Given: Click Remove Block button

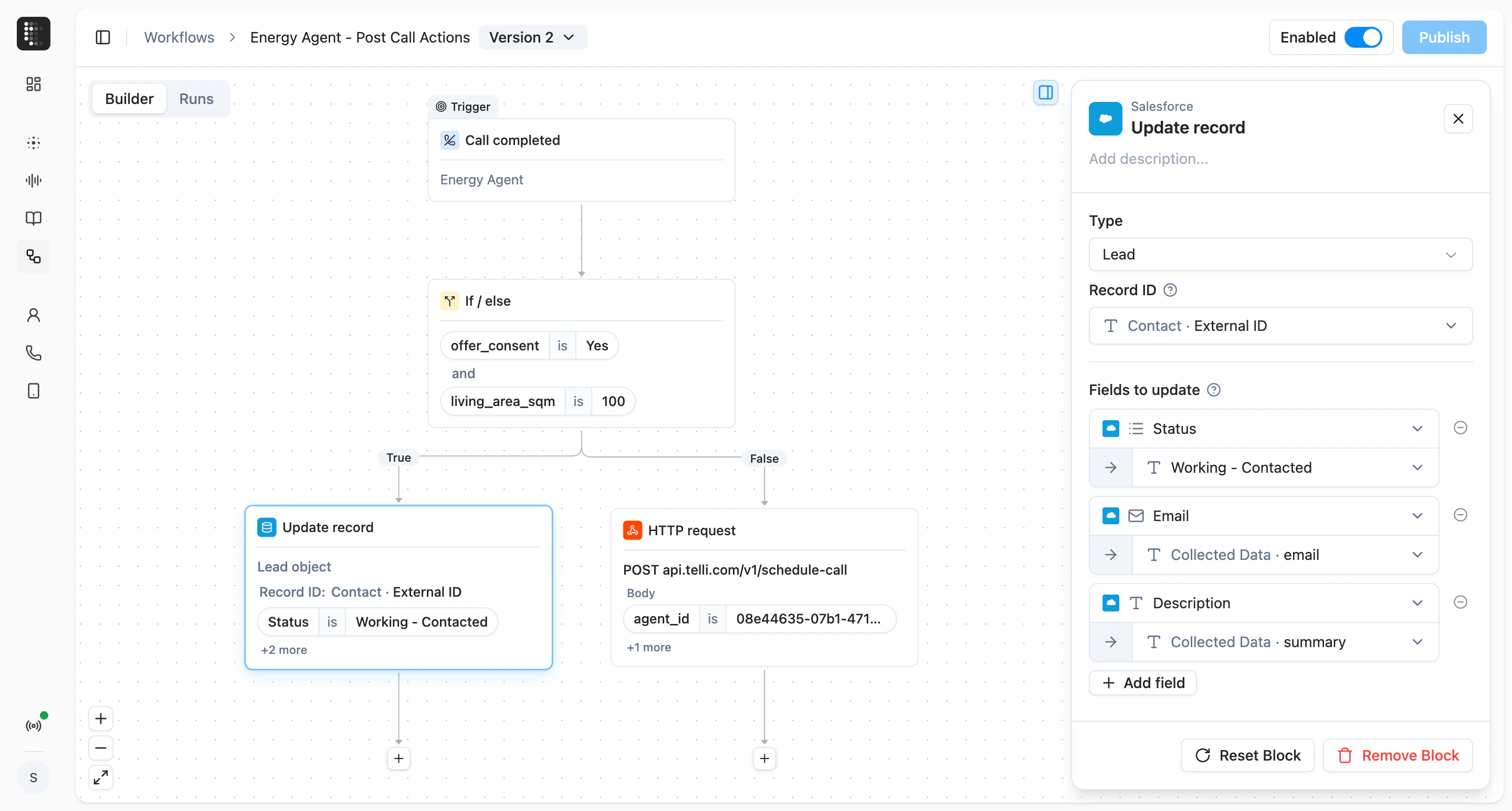Looking at the screenshot, I should coord(1398,756).
